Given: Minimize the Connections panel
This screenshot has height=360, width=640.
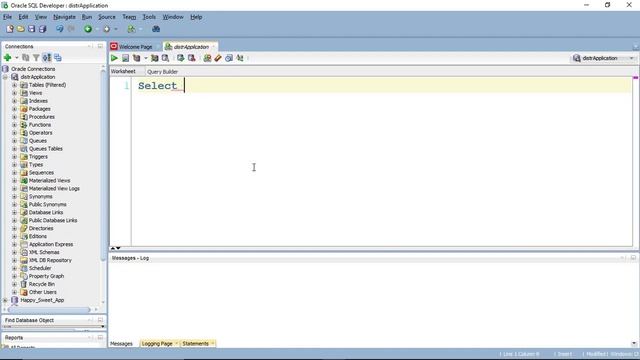Looking at the screenshot, I should tap(100, 46).
